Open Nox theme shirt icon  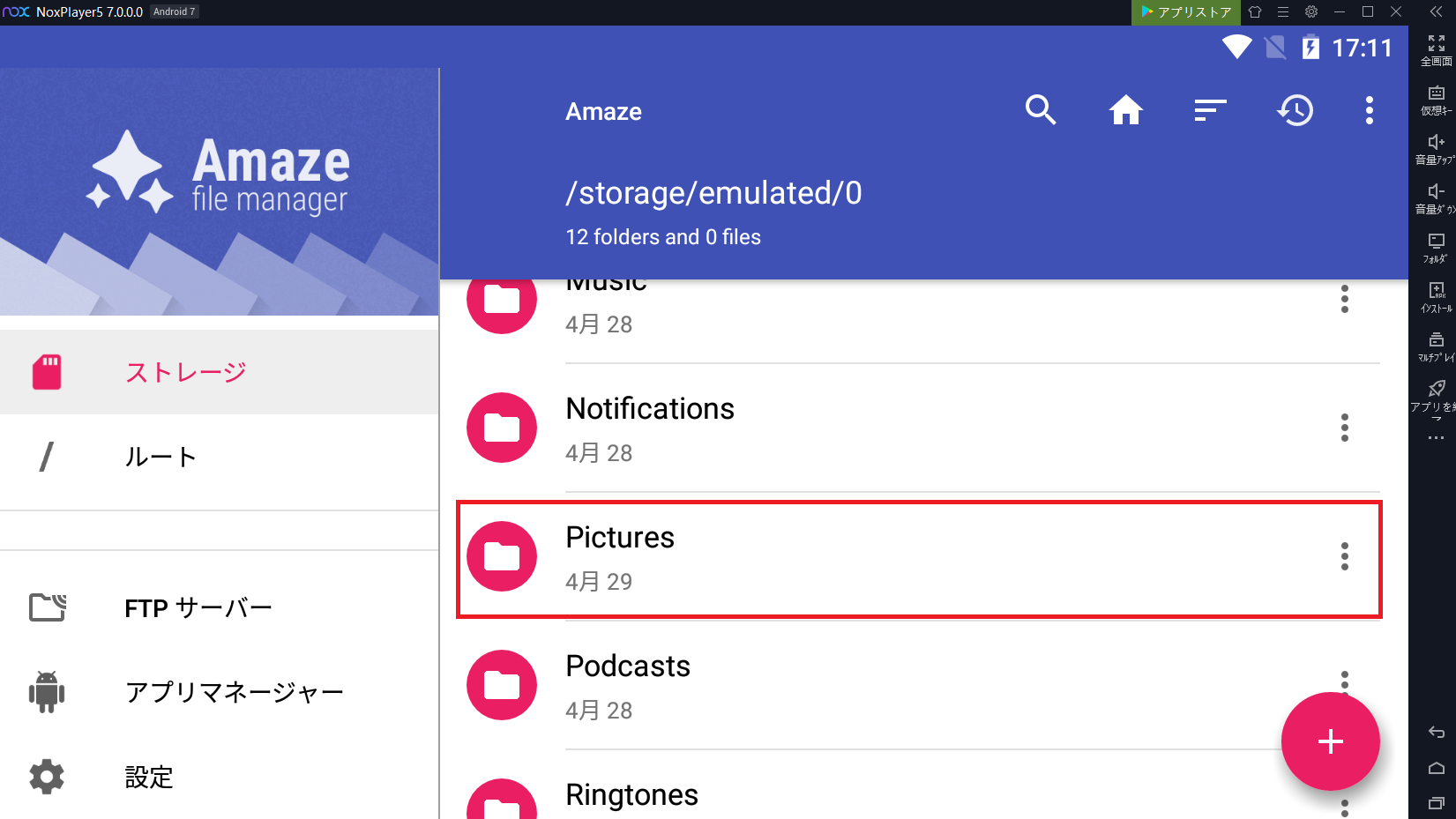point(1255,12)
